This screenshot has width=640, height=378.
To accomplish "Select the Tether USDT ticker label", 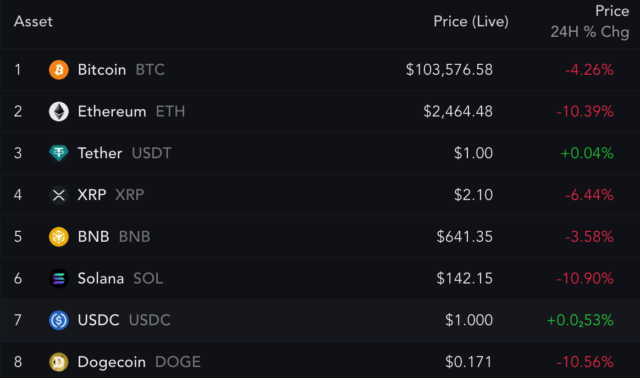I will pos(151,153).
